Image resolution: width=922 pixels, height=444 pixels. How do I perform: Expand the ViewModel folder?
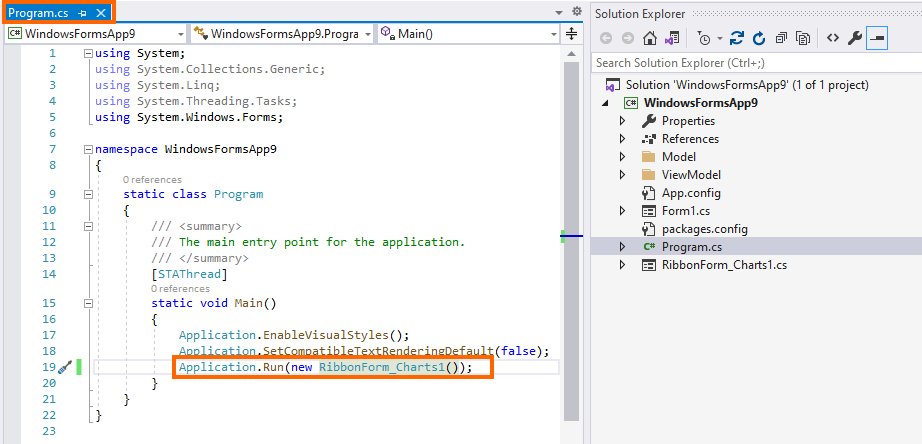coord(623,175)
